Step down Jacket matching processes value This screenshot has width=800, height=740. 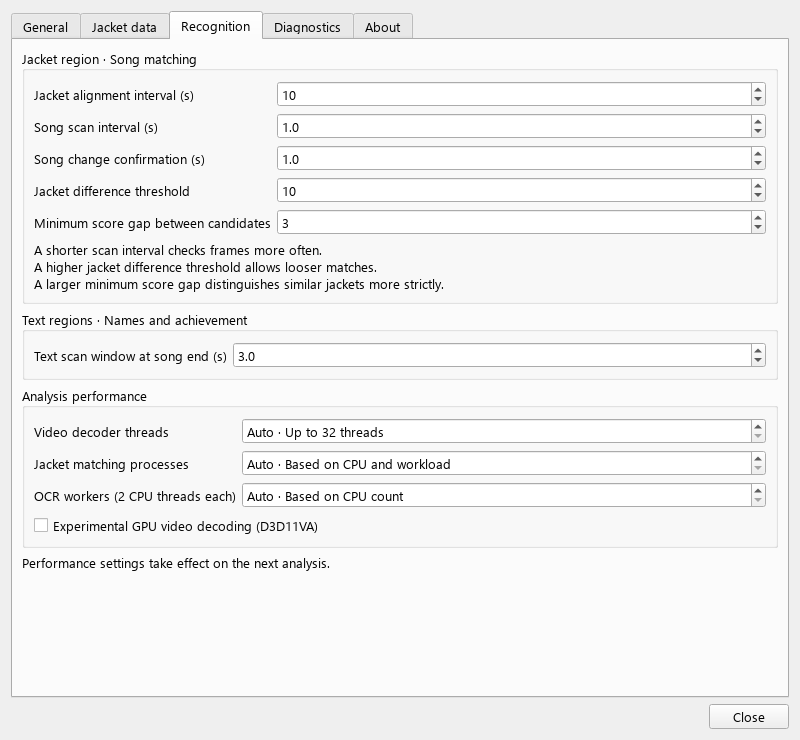point(758,470)
